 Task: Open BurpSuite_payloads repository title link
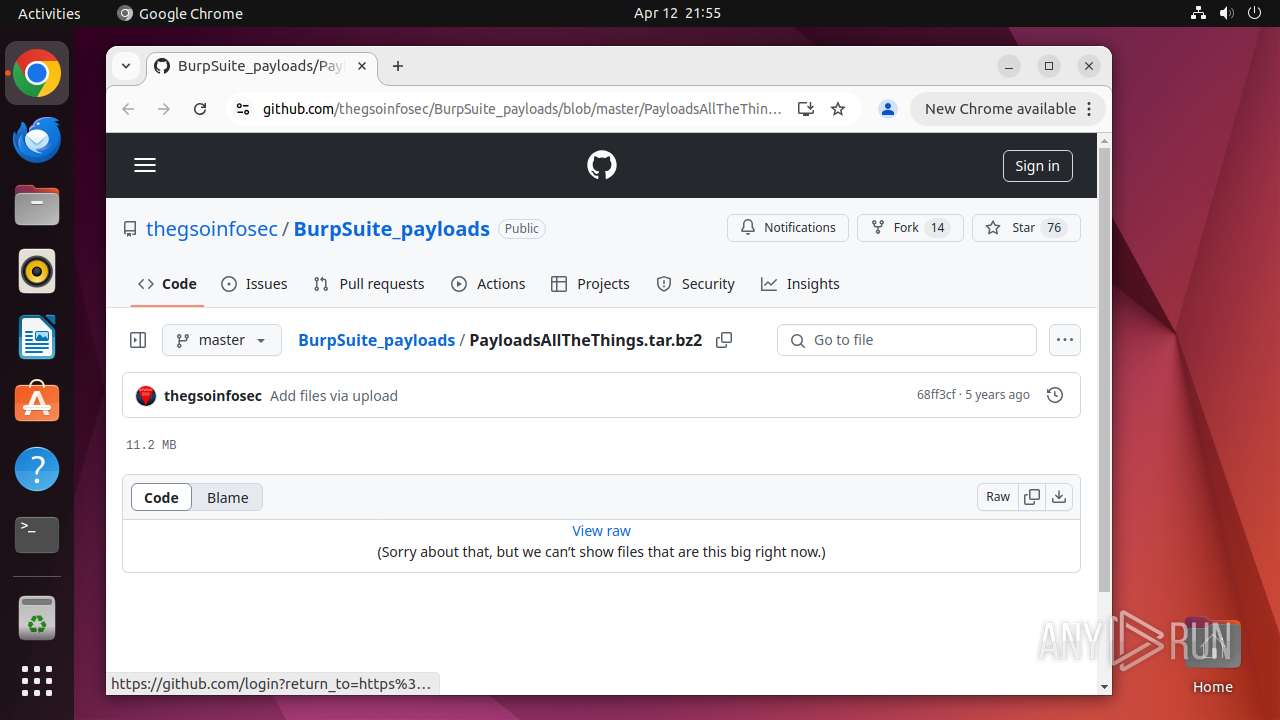click(392, 228)
